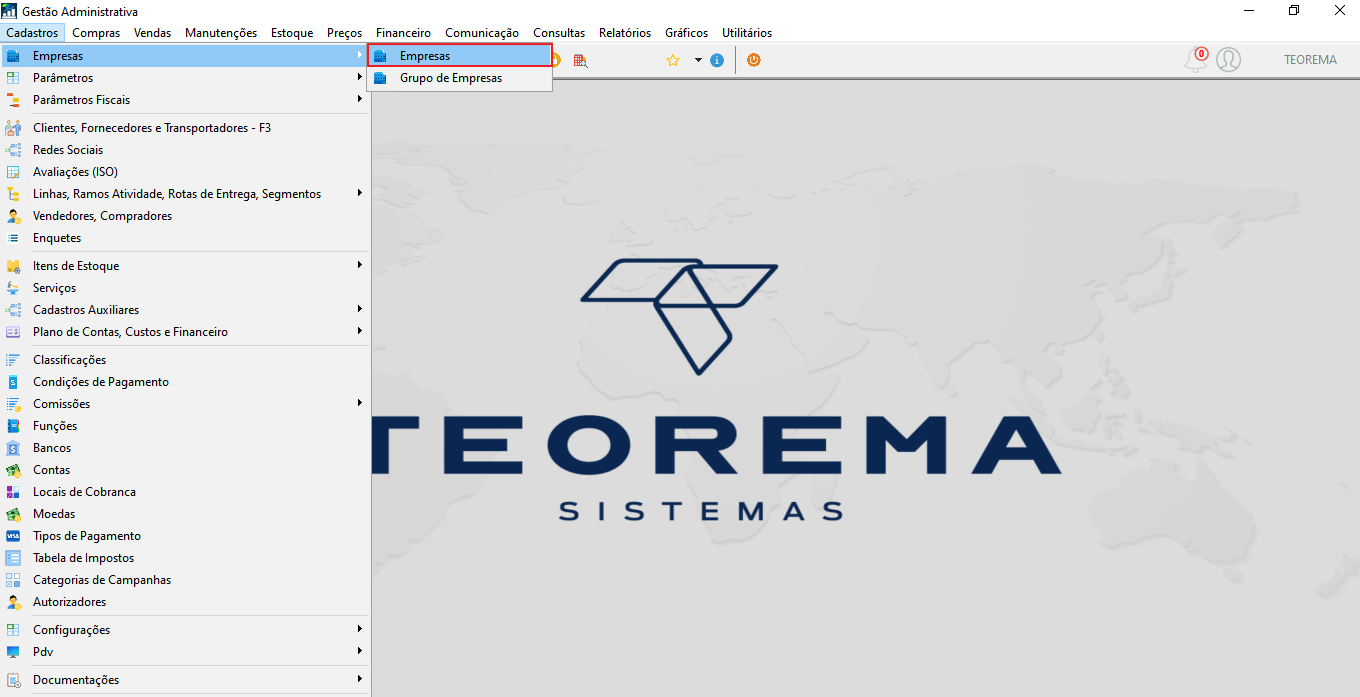
Task: Expand the Itens de Estoque submenu arrow
Action: [360, 265]
